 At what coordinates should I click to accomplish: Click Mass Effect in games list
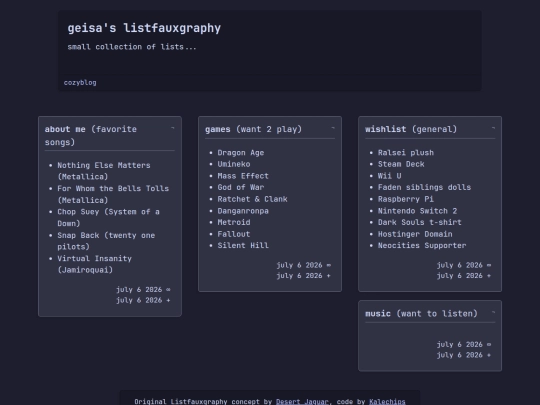243,176
